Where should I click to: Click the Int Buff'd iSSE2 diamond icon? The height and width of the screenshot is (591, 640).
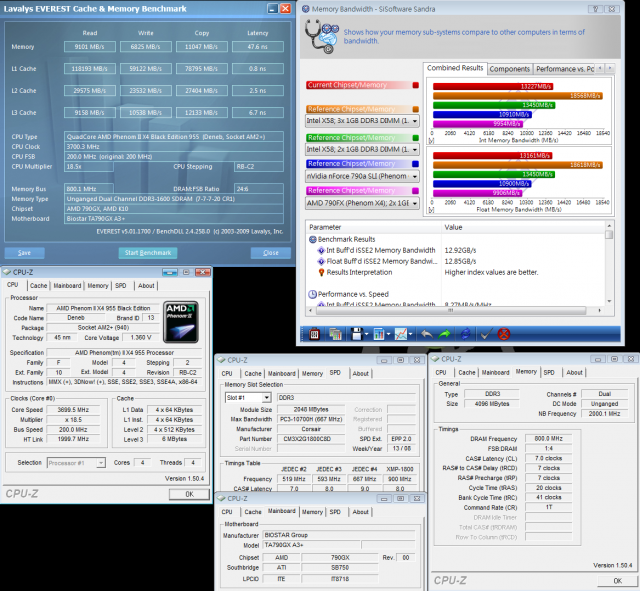tap(321, 250)
